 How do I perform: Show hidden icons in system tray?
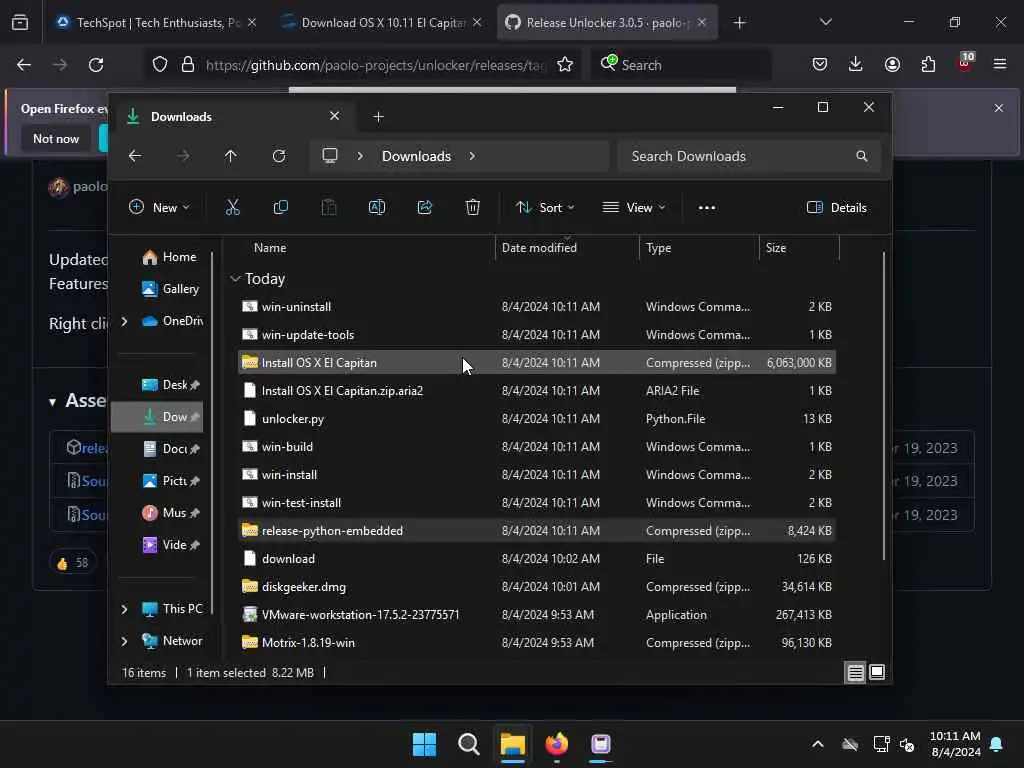coord(818,744)
